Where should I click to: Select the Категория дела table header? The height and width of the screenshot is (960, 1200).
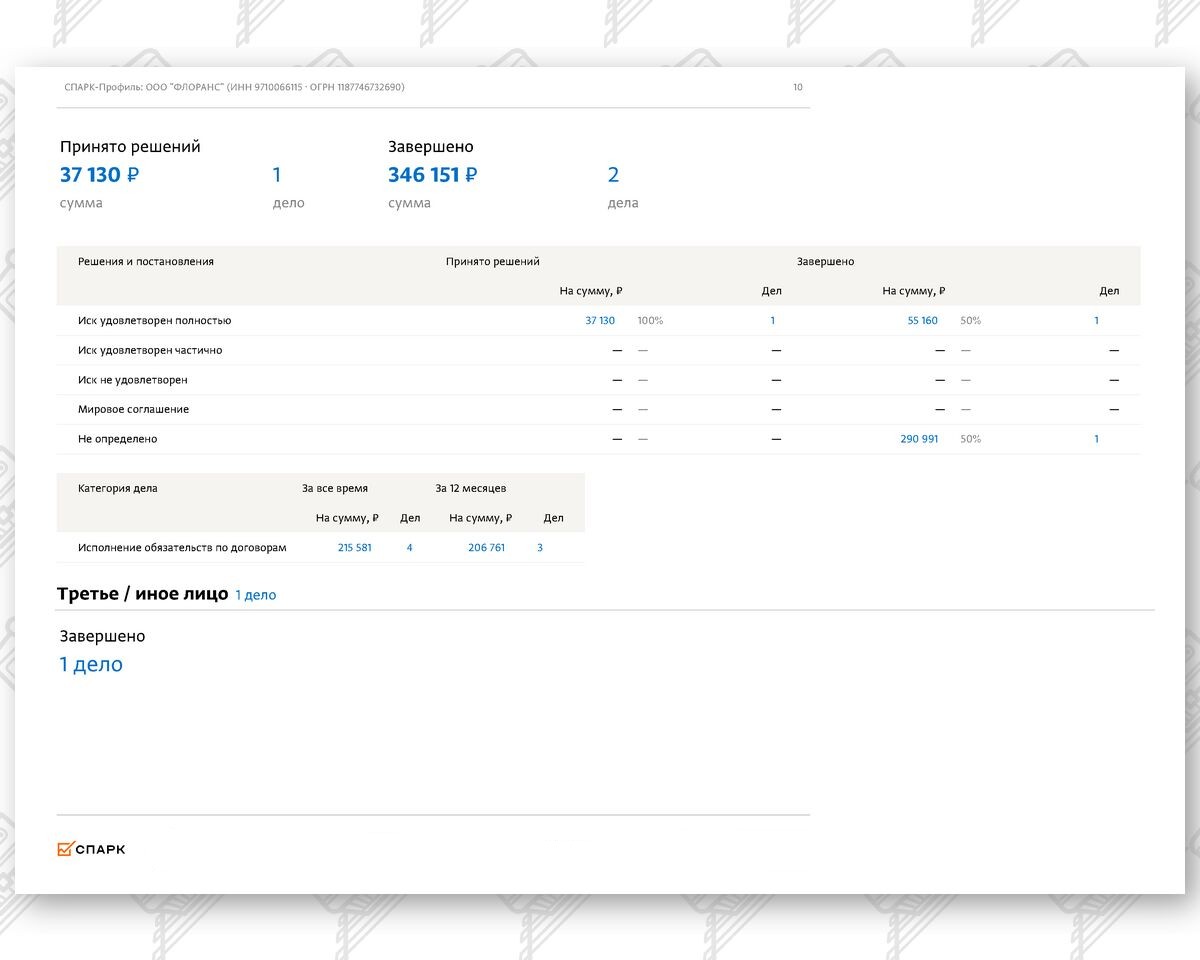(117, 489)
